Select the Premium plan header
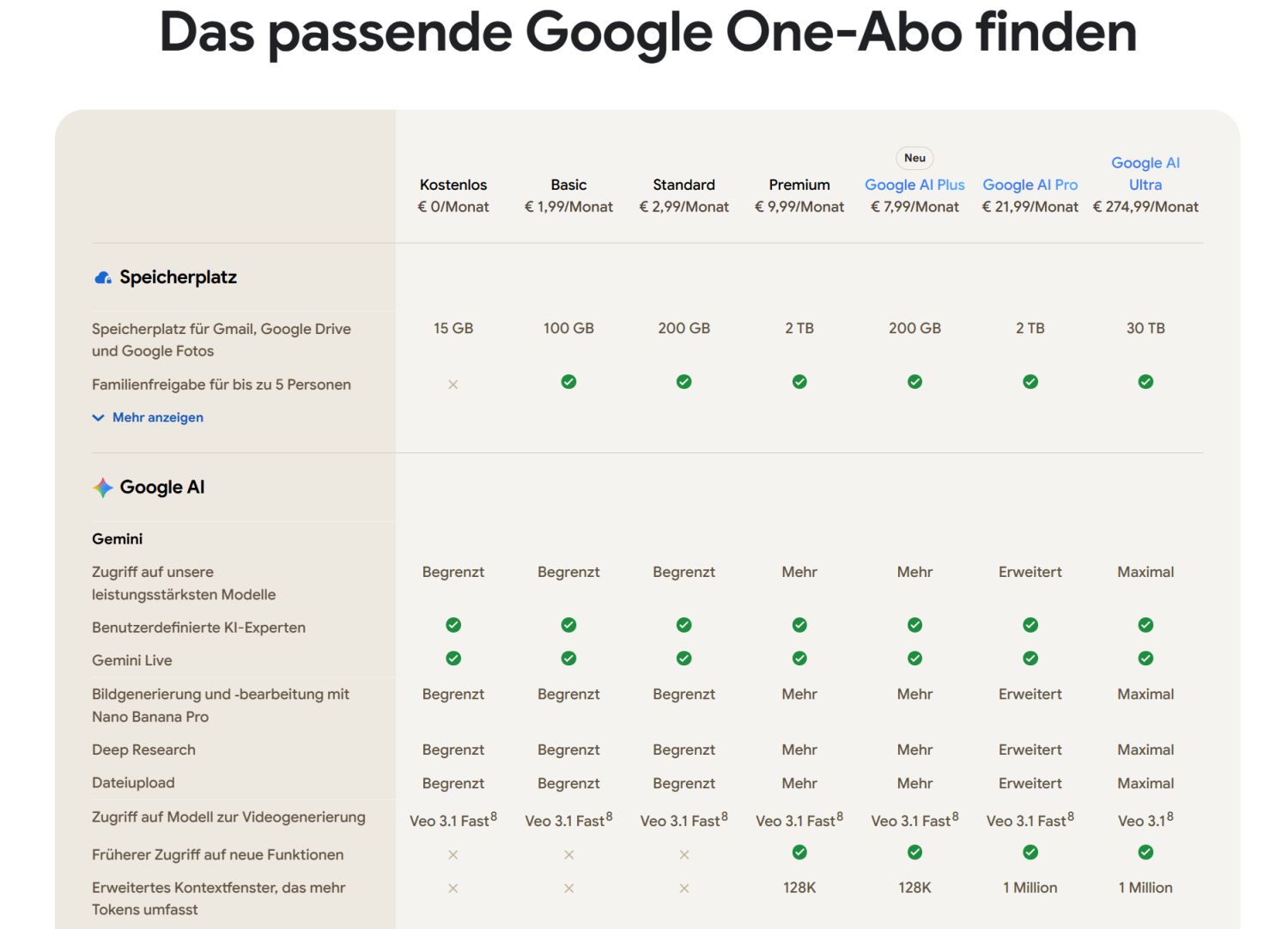Viewport: 1288px width, 929px height. [799, 185]
